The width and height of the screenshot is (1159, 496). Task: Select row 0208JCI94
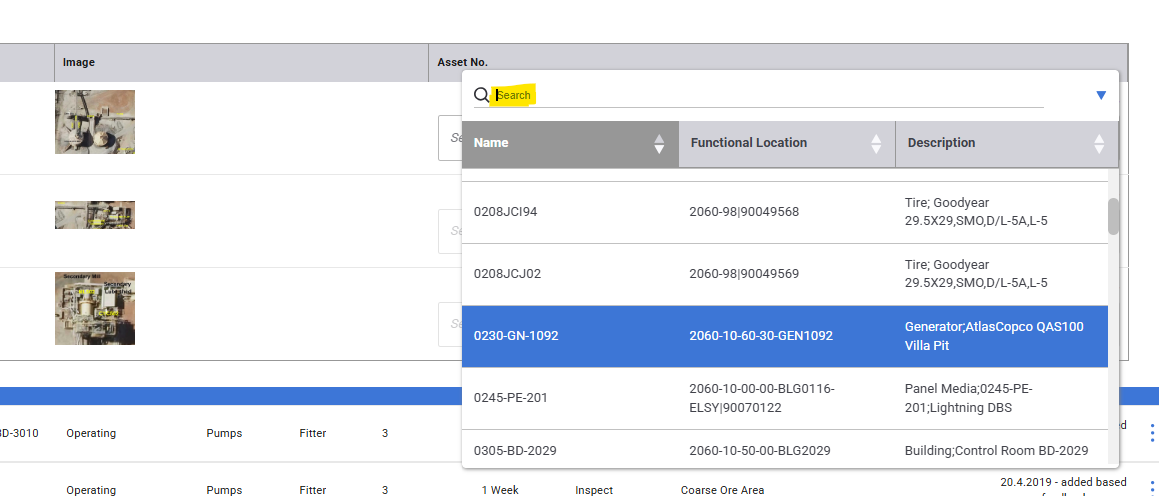pyautogui.click(x=785, y=212)
